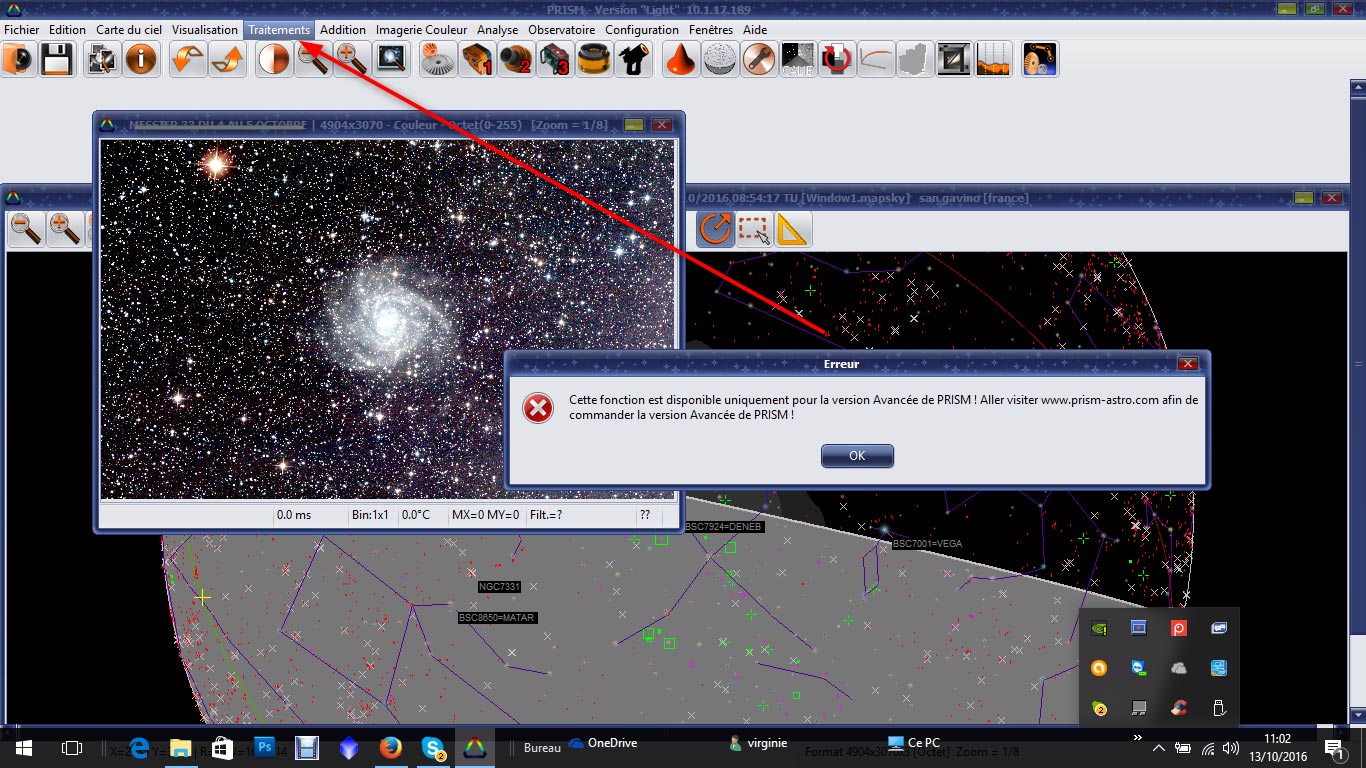Viewport: 1366px width, 768px height.
Task: Click the red dashed selection rectangle tool
Action: pos(753,229)
